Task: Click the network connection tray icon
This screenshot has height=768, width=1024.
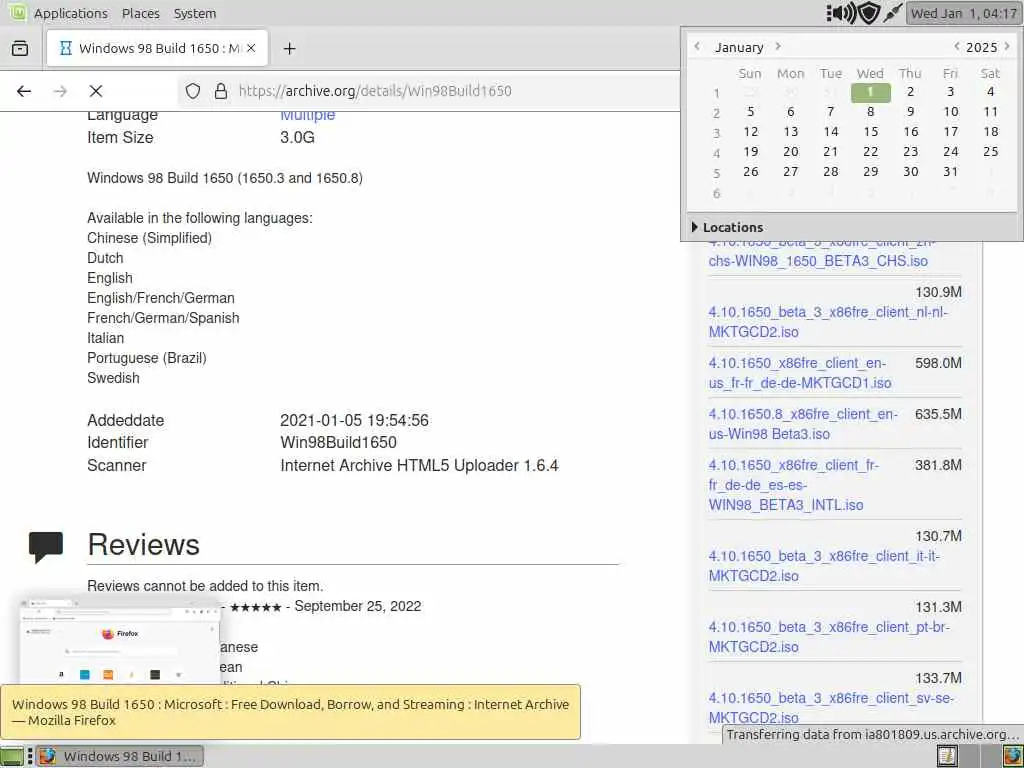Action: (x=892, y=13)
